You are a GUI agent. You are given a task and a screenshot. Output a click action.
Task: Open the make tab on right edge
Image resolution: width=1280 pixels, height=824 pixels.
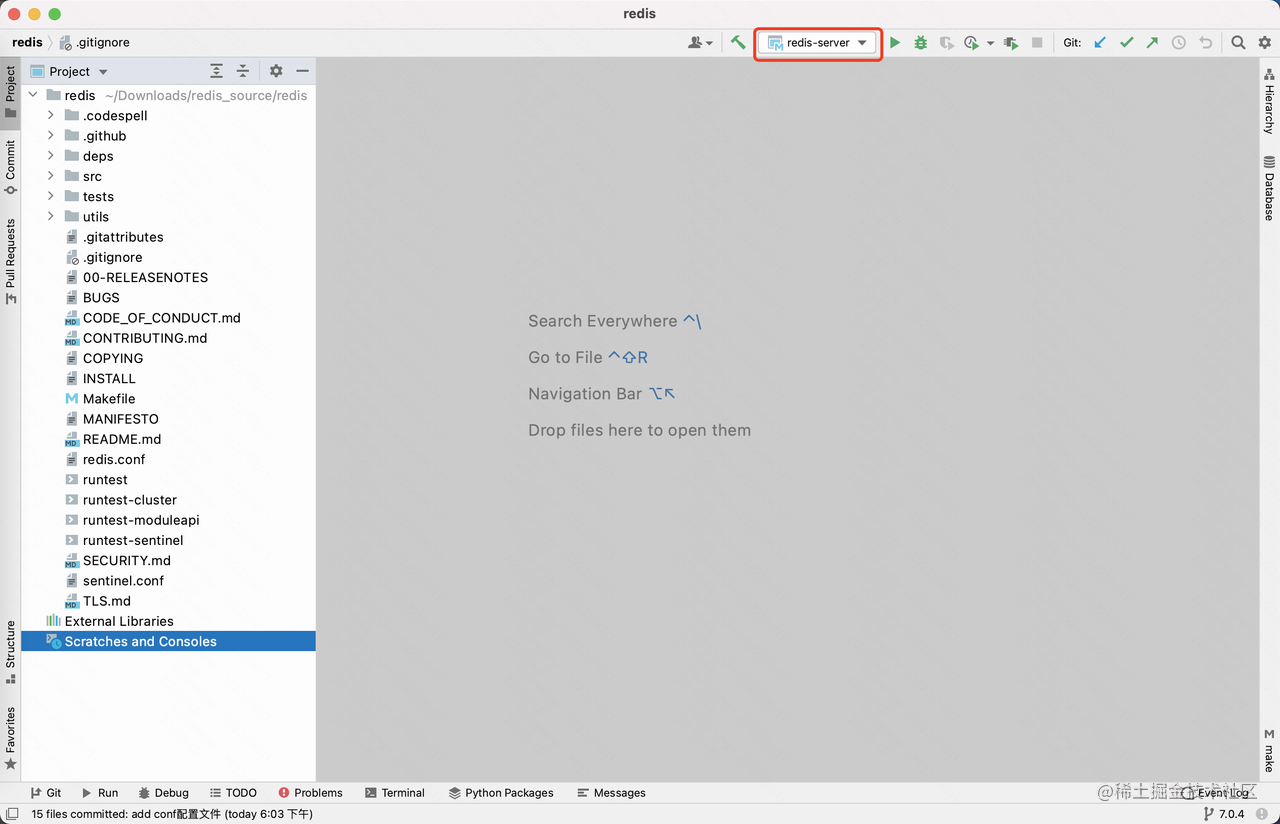[1269, 752]
